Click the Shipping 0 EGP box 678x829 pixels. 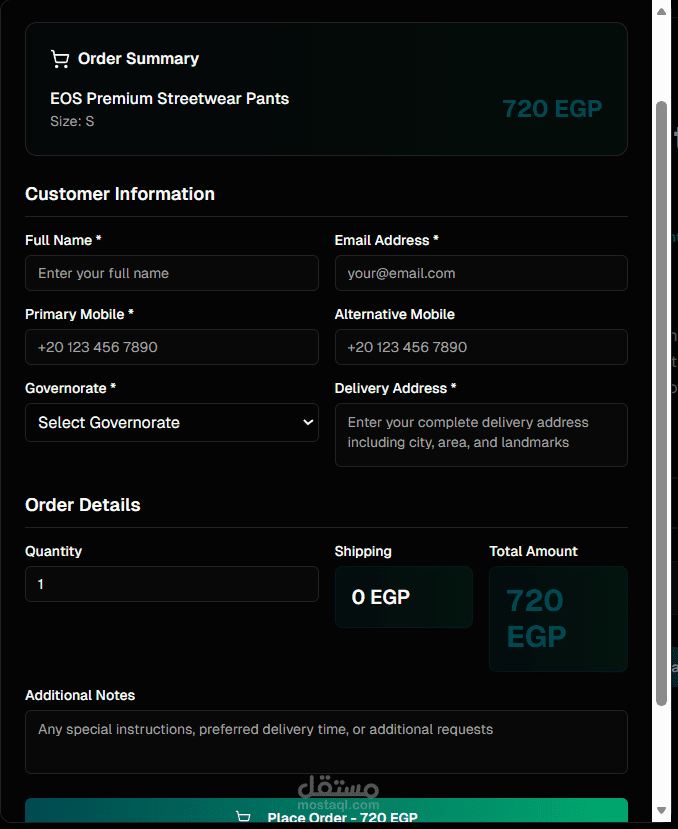click(x=403, y=597)
